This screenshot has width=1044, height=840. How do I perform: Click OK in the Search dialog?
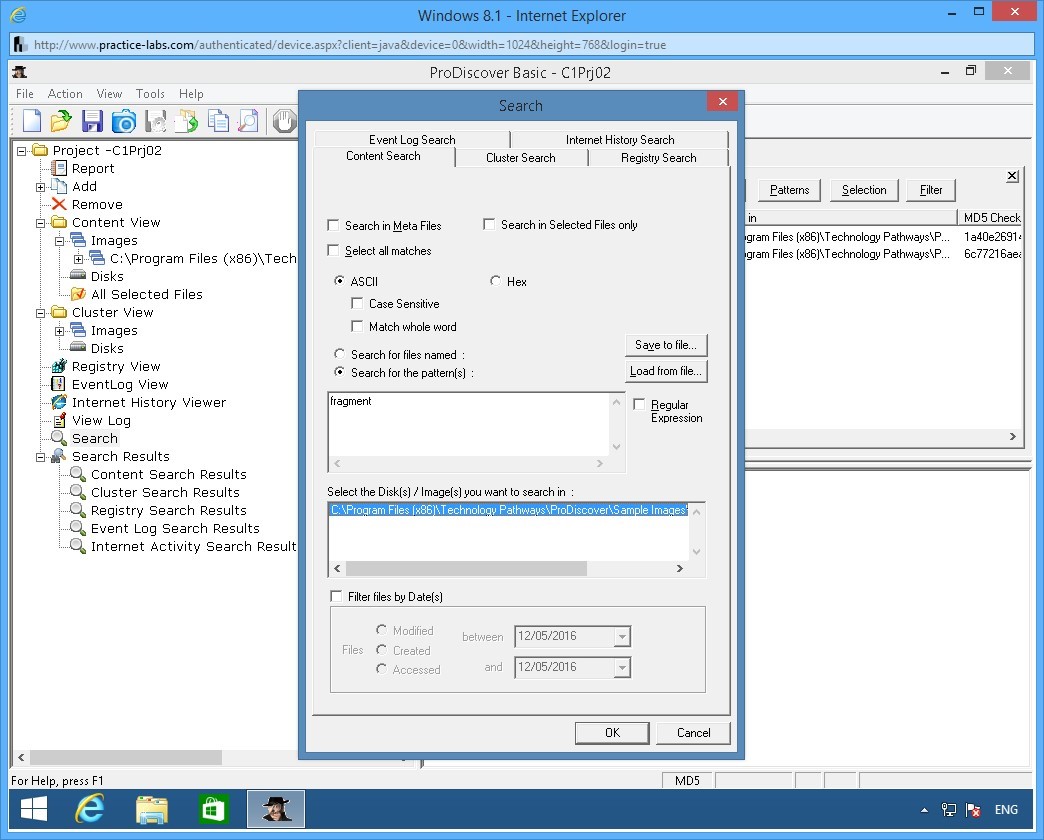tap(612, 732)
